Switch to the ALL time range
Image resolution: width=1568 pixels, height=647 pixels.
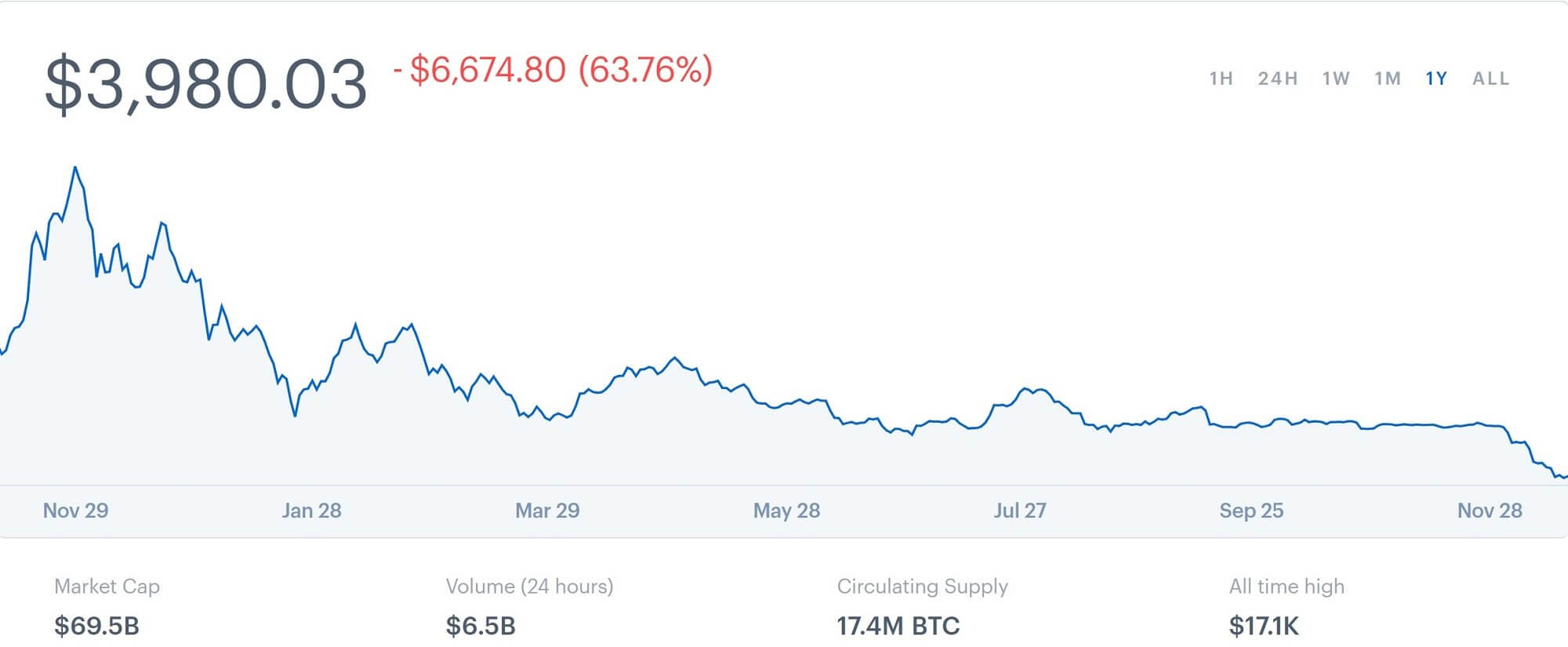pyautogui.click(x=1491, y=78)
